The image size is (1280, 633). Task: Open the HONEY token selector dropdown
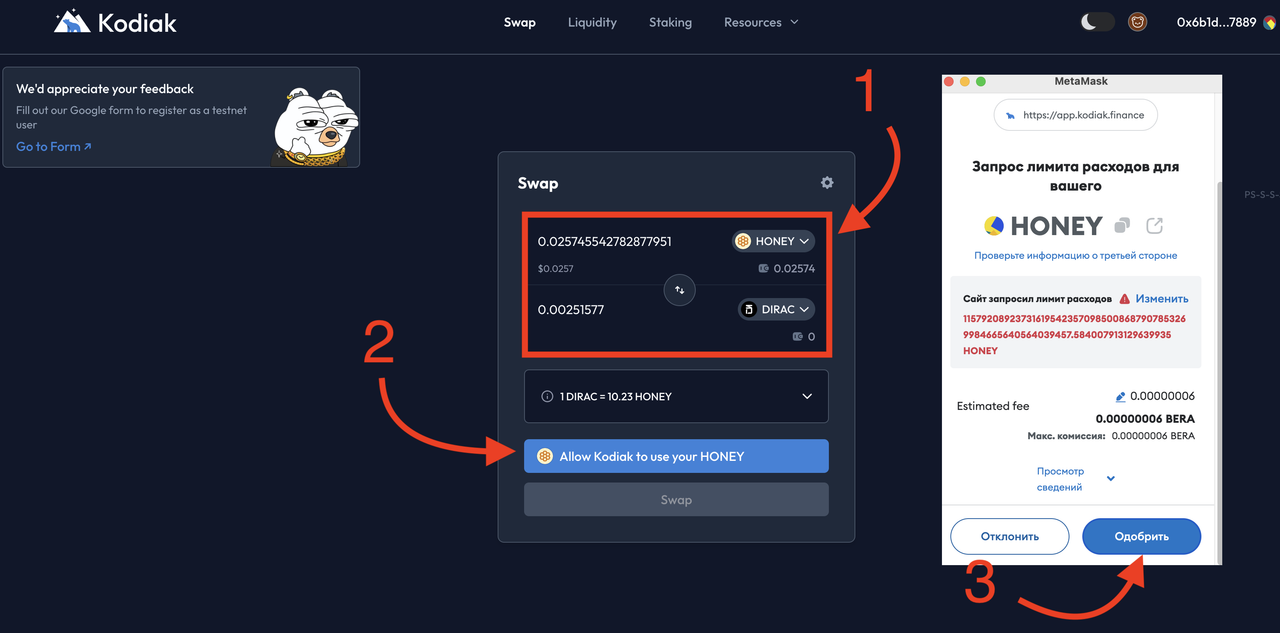point(773,241)
